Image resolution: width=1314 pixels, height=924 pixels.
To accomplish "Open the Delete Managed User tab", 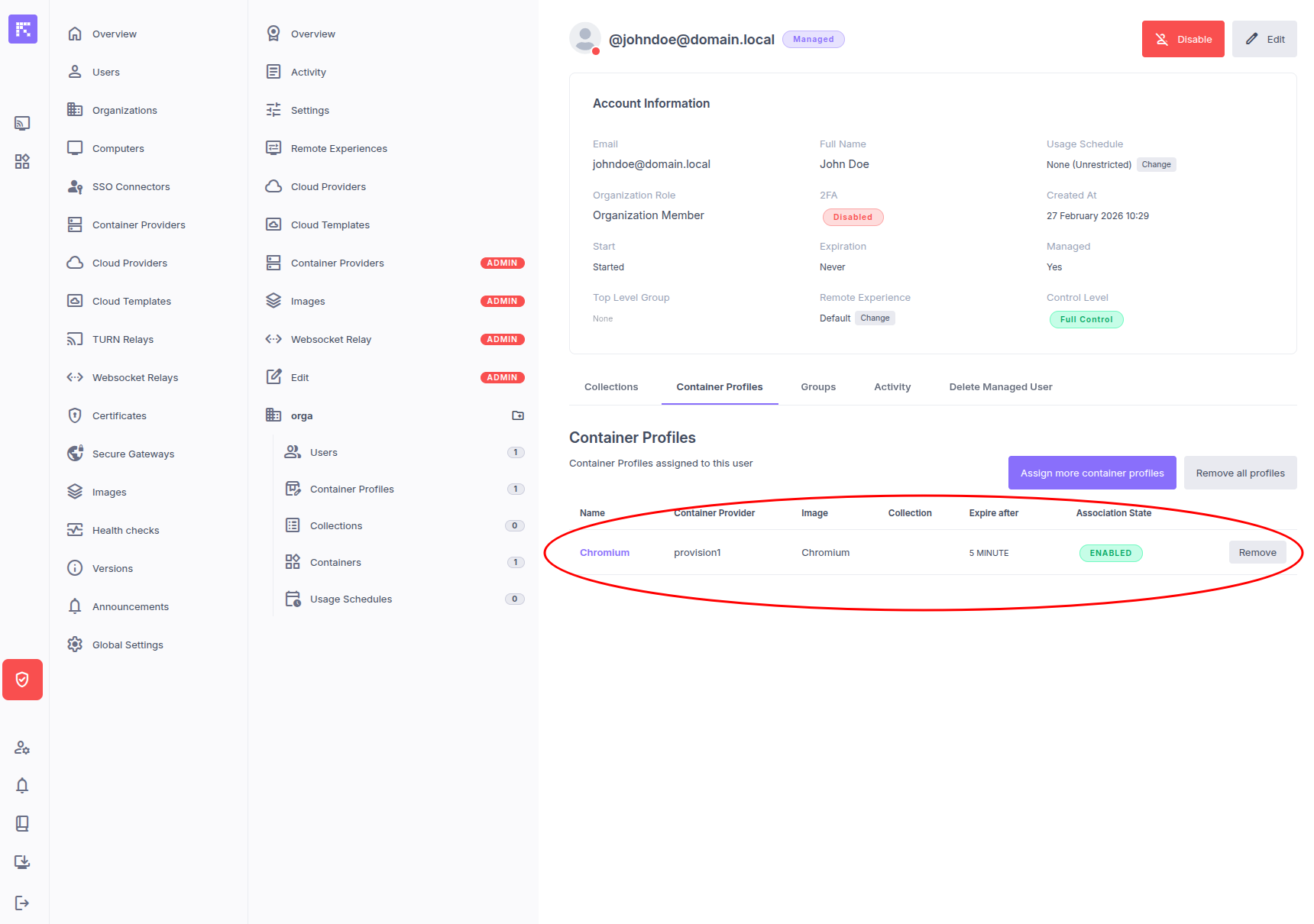I will (1001, 387).
